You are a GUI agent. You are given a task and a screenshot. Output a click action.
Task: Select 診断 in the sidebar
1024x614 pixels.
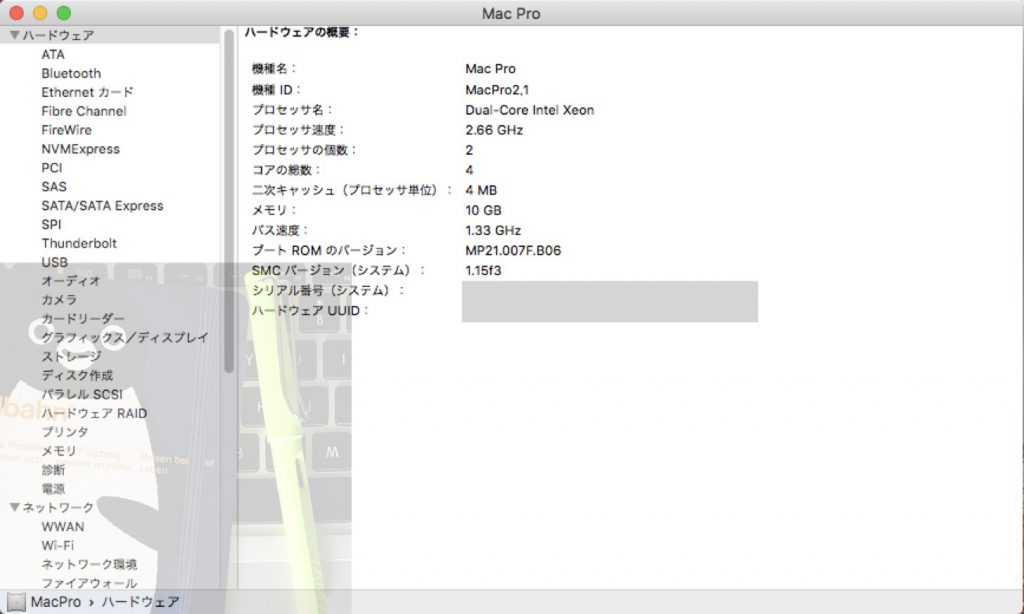(53, 470)
